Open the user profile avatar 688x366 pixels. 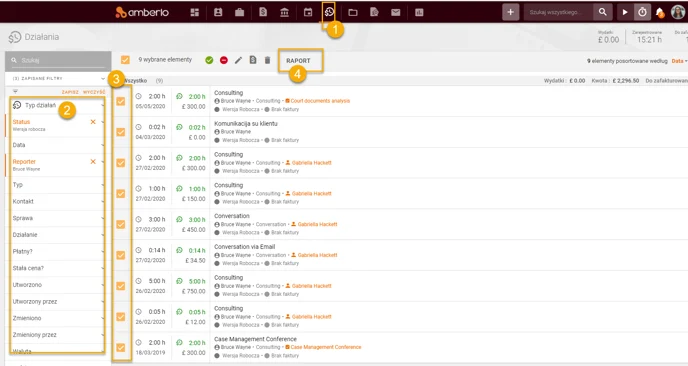click(x=678, y=12)
